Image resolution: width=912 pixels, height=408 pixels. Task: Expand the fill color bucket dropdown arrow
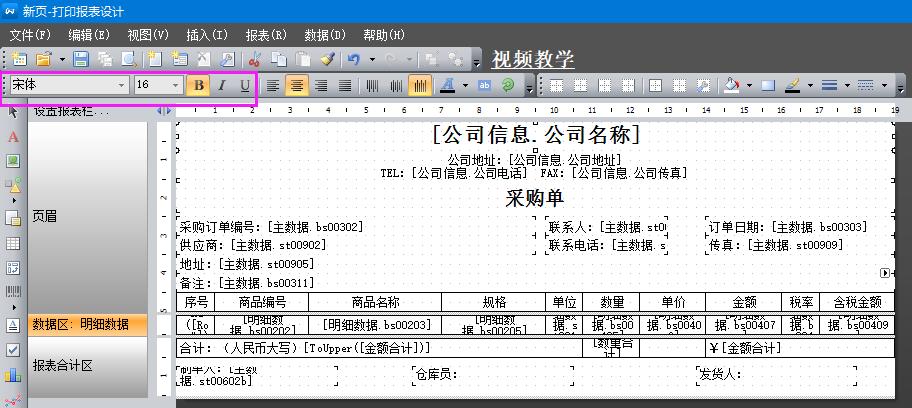[749, 86]
